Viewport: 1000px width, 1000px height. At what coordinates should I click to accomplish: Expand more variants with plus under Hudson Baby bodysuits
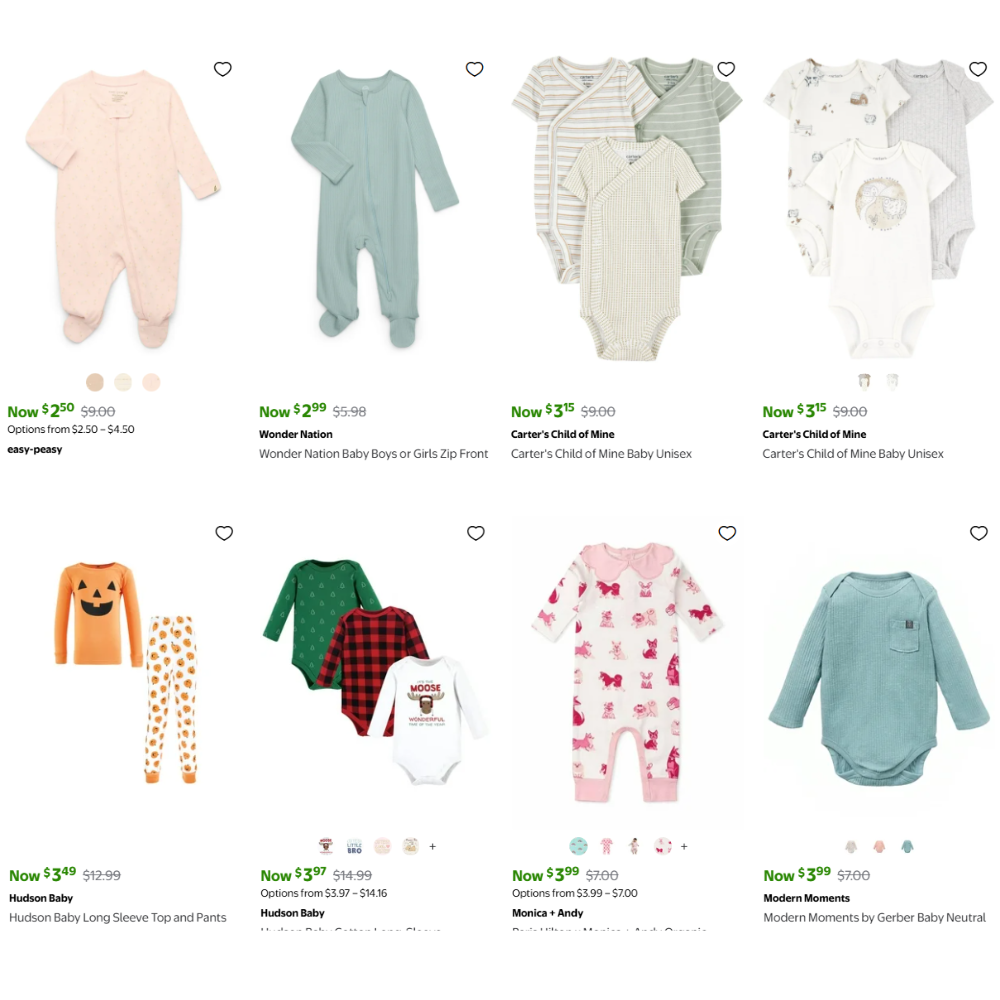(432, 846)
